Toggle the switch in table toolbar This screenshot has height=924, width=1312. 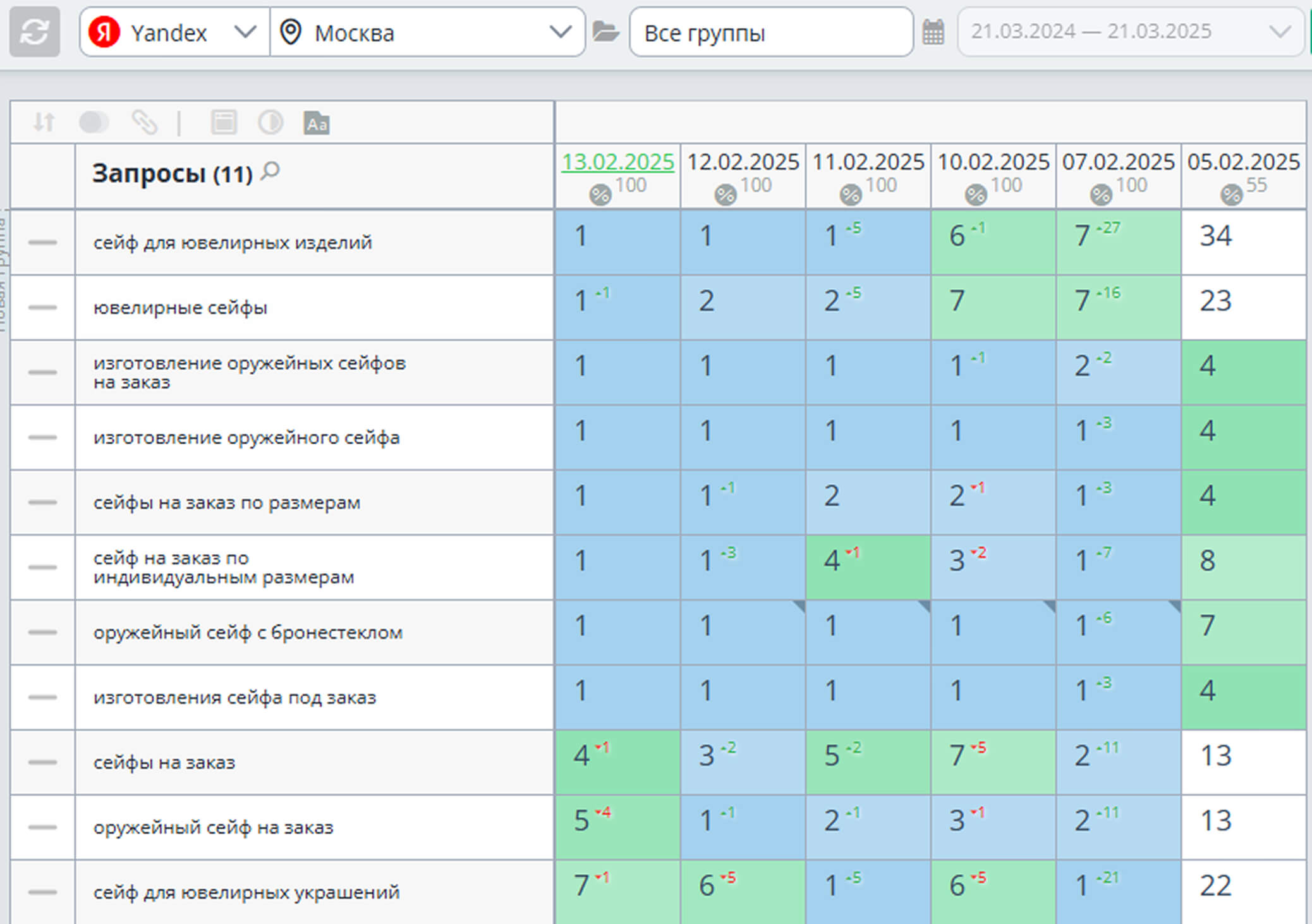coord(94,122)
